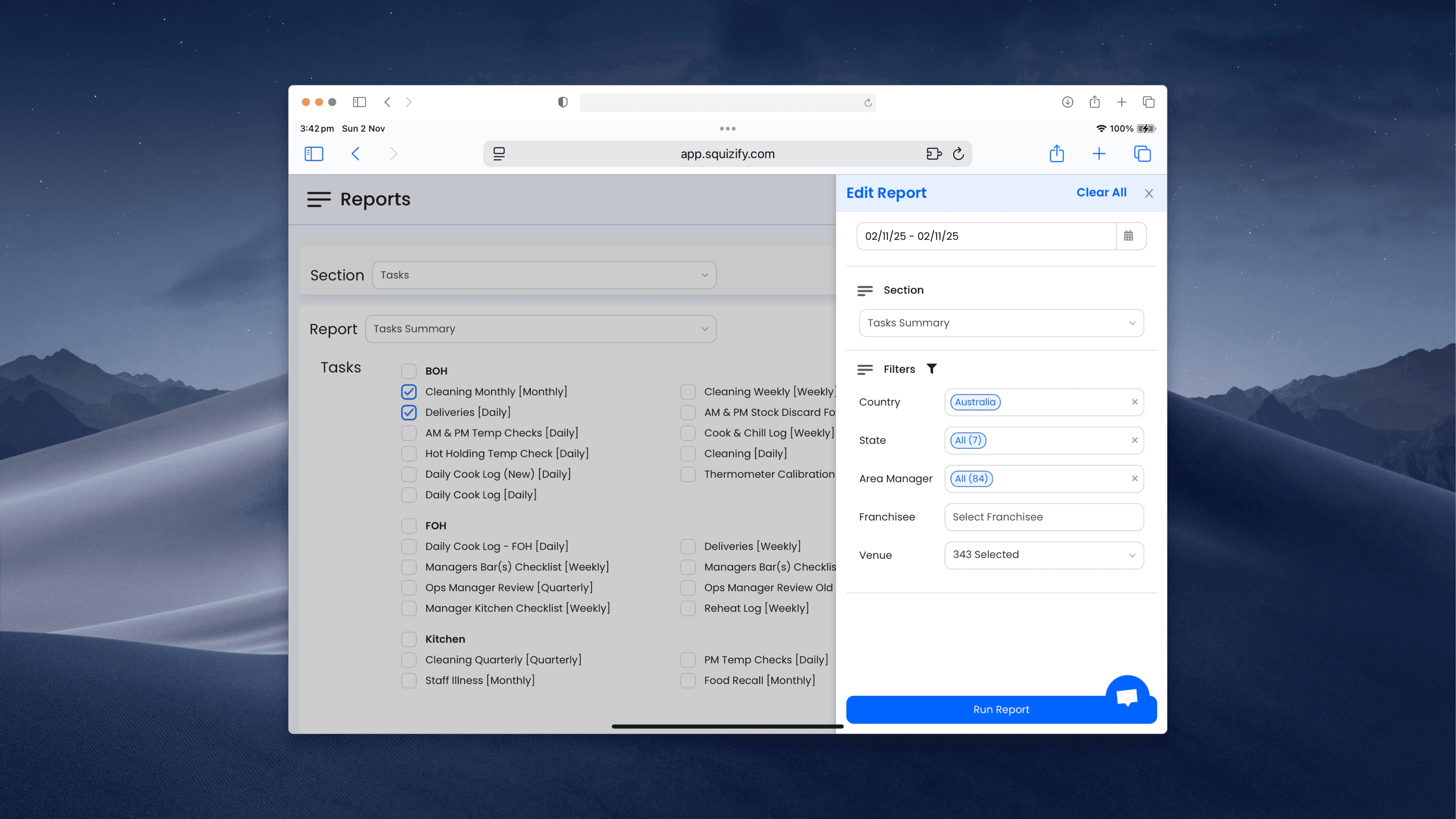Open the tab overview icon
Screen dimensions: 1456x819
click(1142, 154)
